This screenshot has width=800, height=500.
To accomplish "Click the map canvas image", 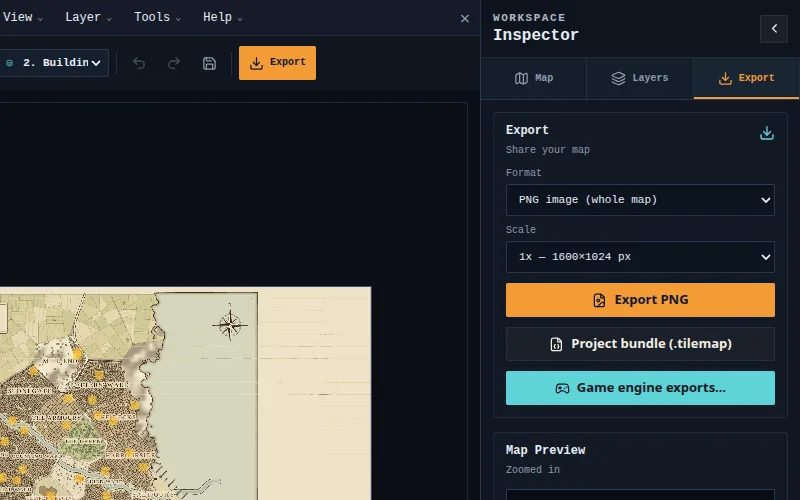I will [x=185, y=393].
